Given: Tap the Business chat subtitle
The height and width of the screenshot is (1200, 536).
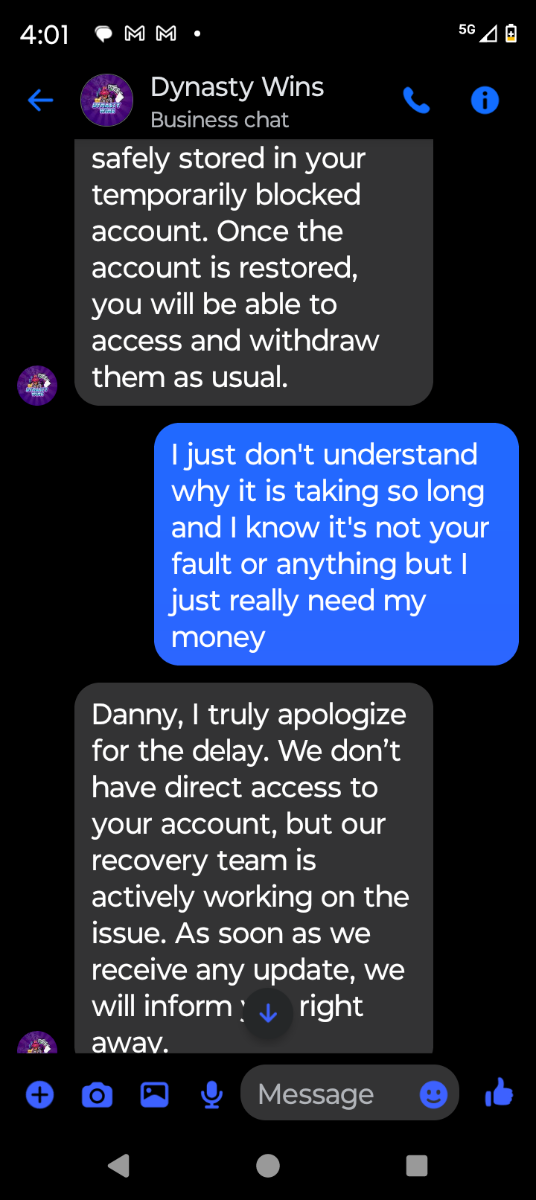Looking at the screenshot, I should pos(219,120).
